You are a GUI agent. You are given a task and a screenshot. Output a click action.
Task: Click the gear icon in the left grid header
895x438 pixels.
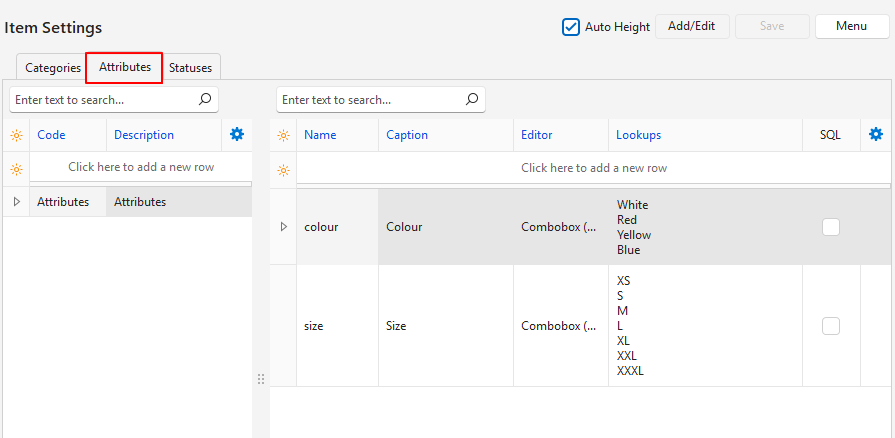[237, 135]
